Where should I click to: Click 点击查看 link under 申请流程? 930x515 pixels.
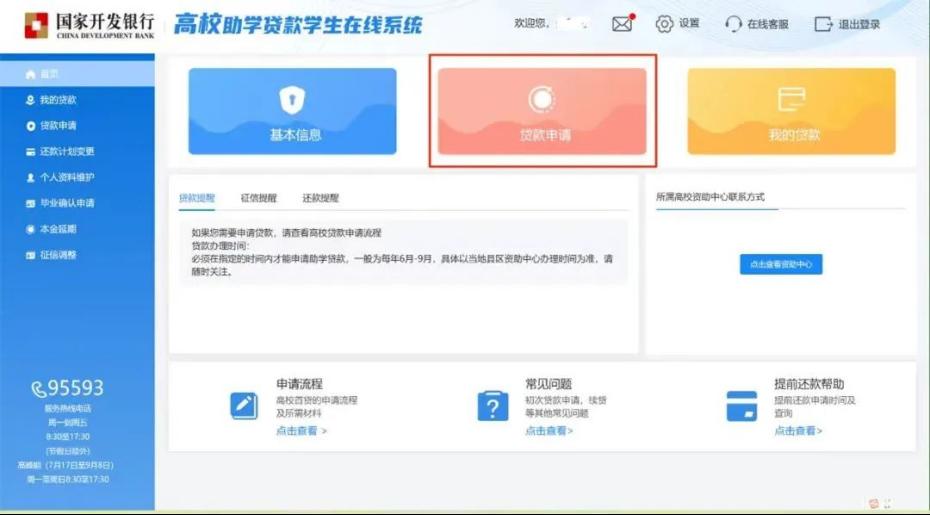pos(301,431)
